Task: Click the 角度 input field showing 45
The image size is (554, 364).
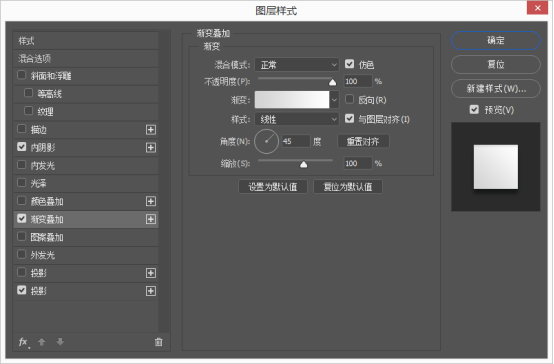Action: point(296,141)
